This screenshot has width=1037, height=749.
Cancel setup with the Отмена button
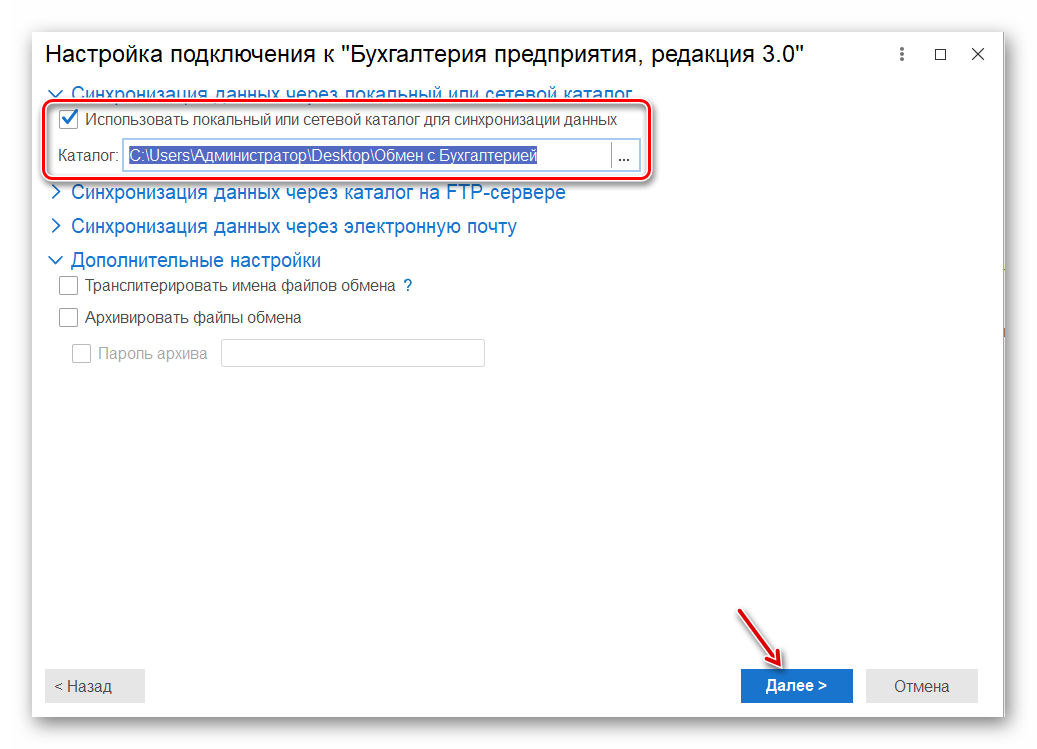[921, 686]
